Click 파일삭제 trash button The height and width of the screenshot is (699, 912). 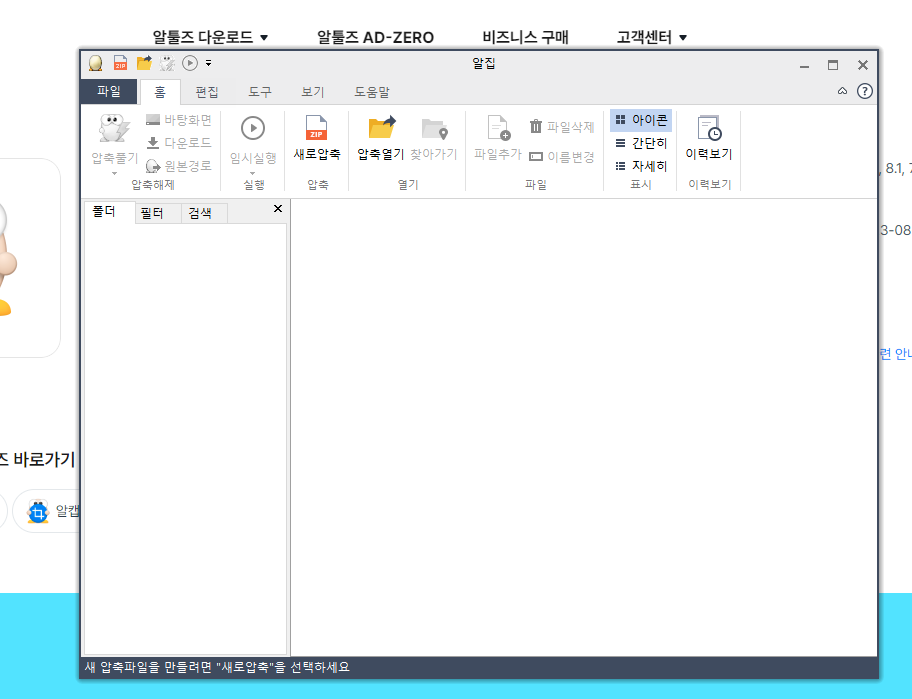(562, 126)
